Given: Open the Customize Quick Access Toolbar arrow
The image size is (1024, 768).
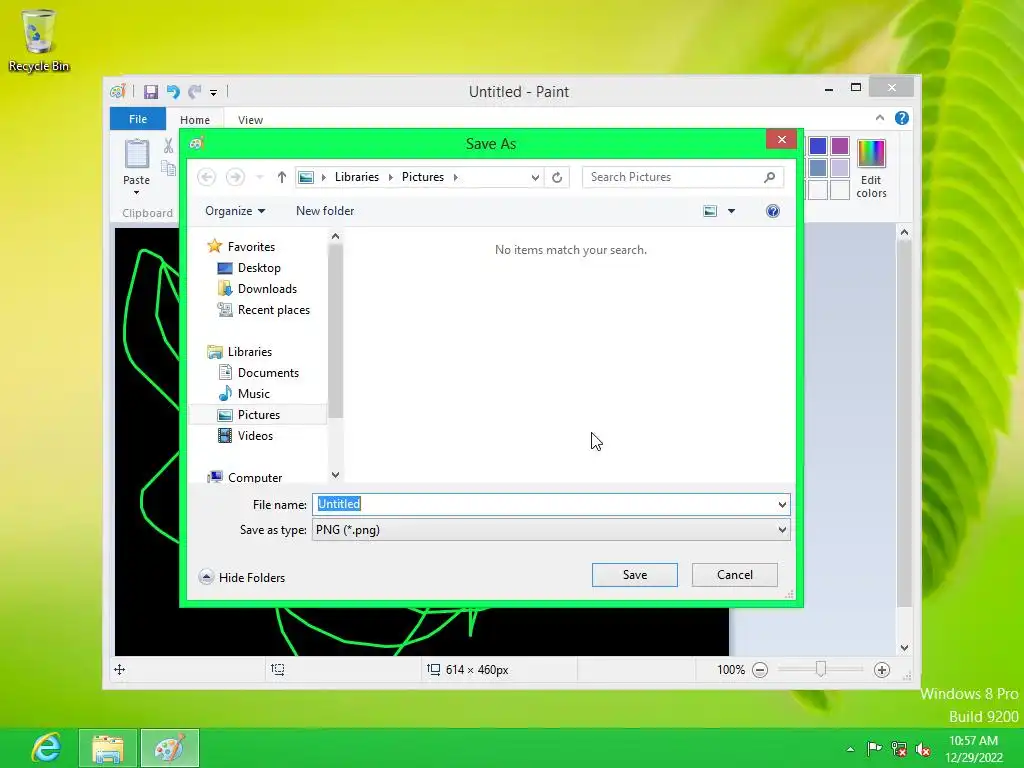Looking at the screenshot, I should point(214,93).
